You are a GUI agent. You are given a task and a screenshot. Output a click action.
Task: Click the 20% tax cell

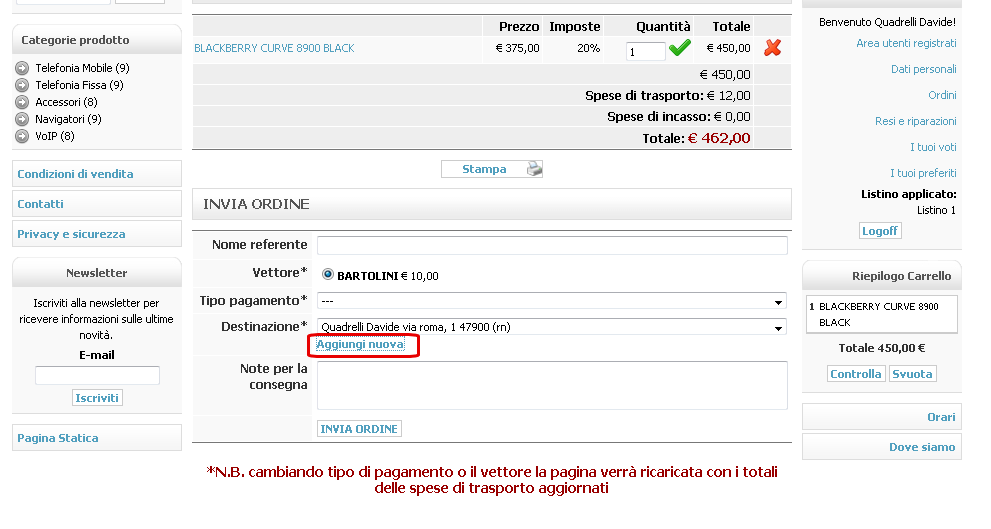pyautogui.click(x=588, y=48)
